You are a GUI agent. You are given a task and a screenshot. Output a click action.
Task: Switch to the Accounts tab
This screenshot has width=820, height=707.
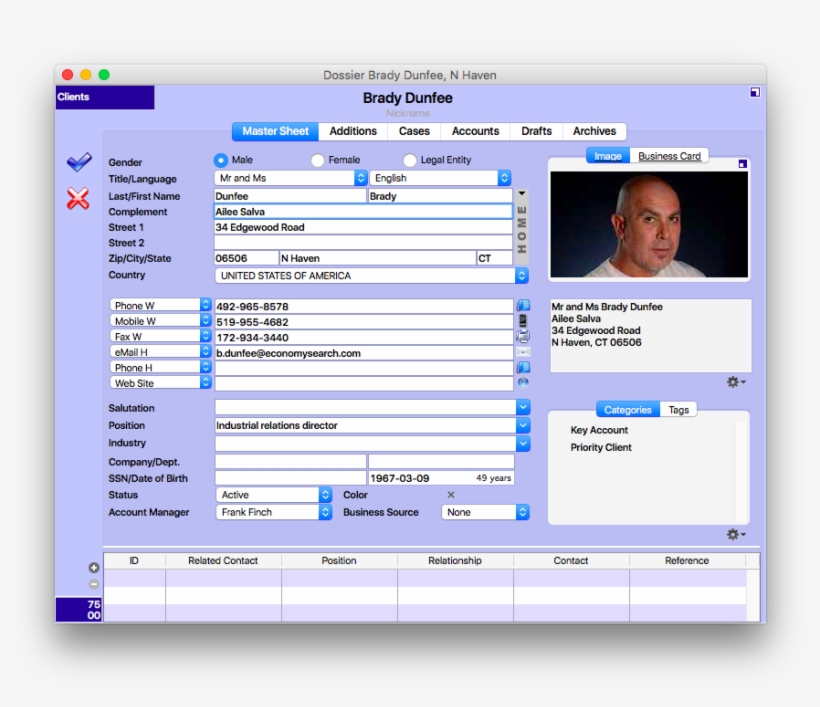click(475, 131)
